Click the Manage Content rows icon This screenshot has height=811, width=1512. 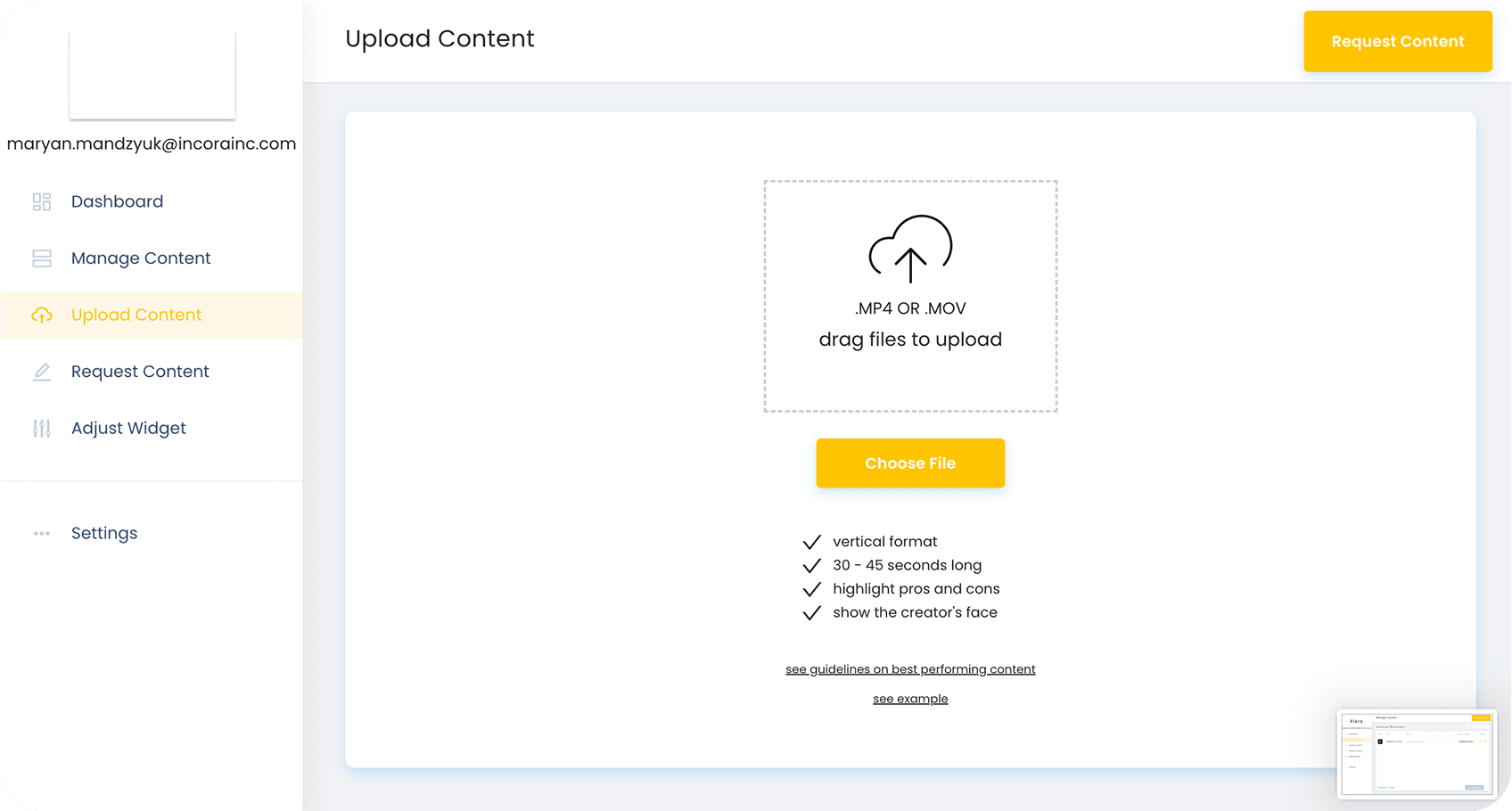coord(42,258)
